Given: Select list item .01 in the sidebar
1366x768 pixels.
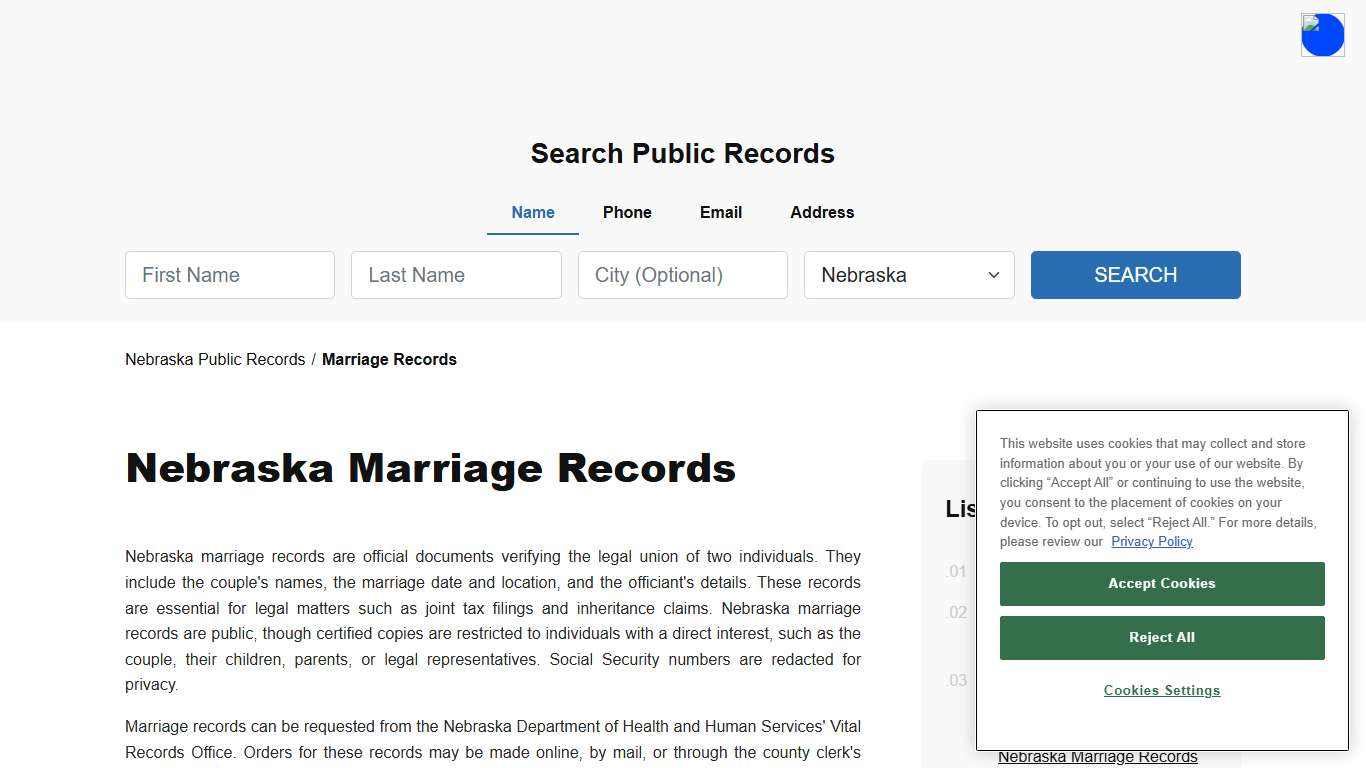Looking at the screenshot, I should (x=956, y=571).
